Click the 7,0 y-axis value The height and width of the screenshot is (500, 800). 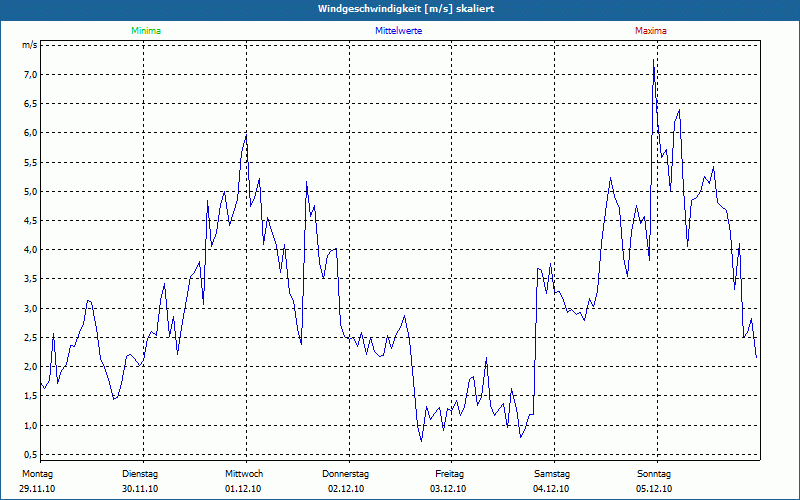[31, 74]
